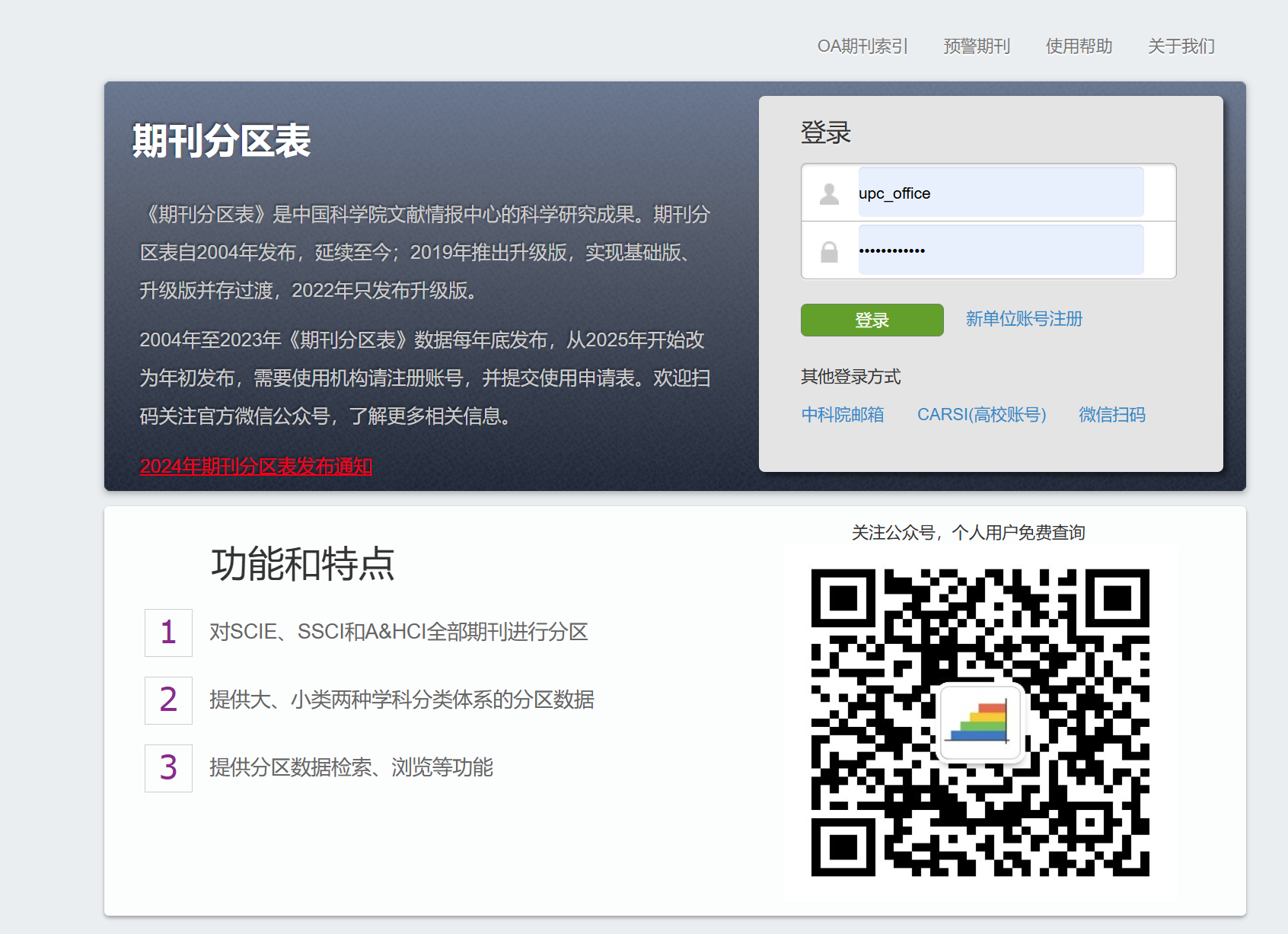The image size is (1288, 934).
Task: Click the green 登录 button
Action: tap(872, 320)
